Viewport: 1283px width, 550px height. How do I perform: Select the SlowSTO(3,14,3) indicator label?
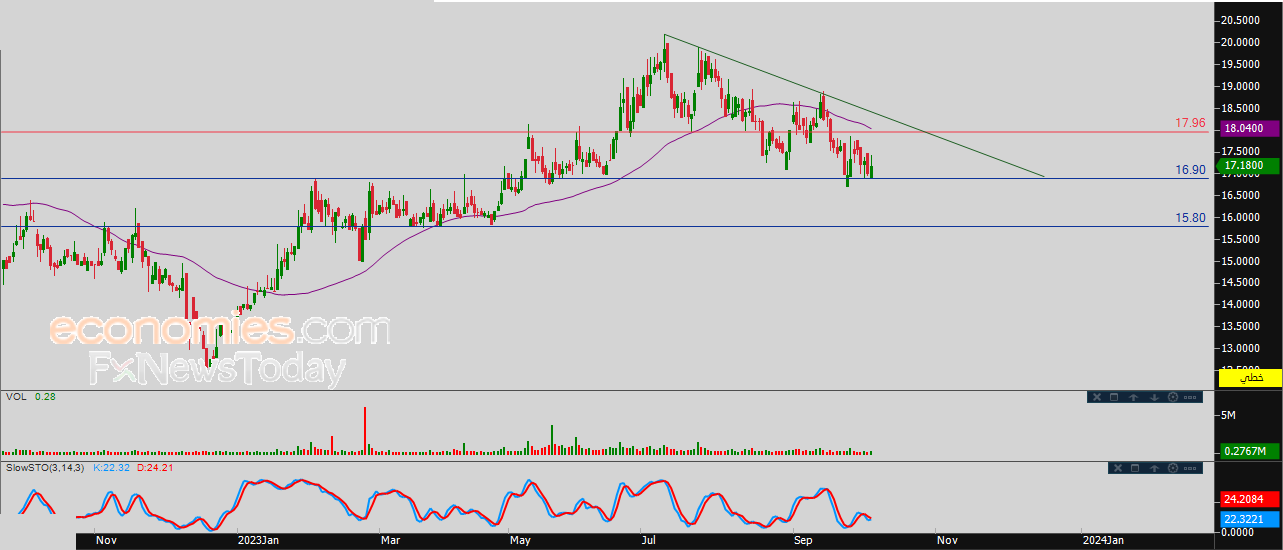46,467
